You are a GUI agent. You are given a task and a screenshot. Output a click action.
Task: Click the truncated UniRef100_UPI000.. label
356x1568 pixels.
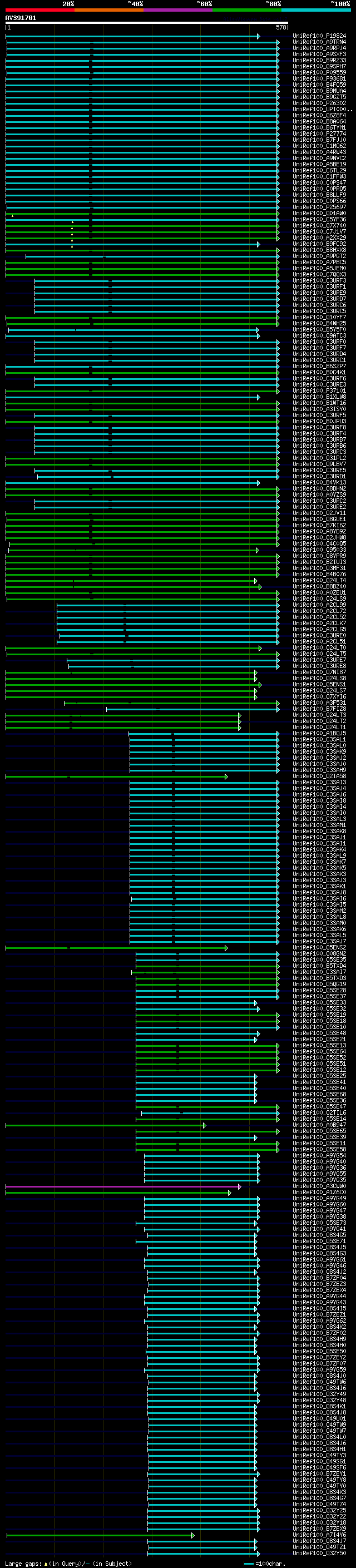(323, 110)
